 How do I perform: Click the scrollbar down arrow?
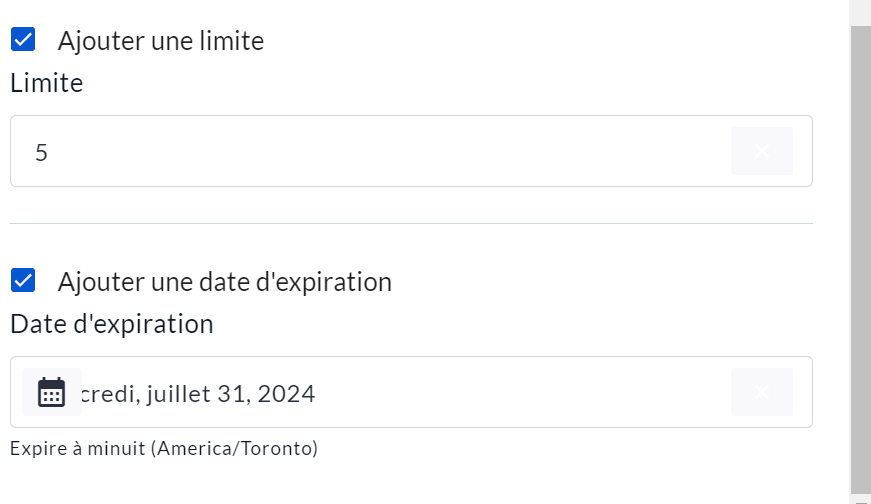pyautogui.click(x=860, y=498)
